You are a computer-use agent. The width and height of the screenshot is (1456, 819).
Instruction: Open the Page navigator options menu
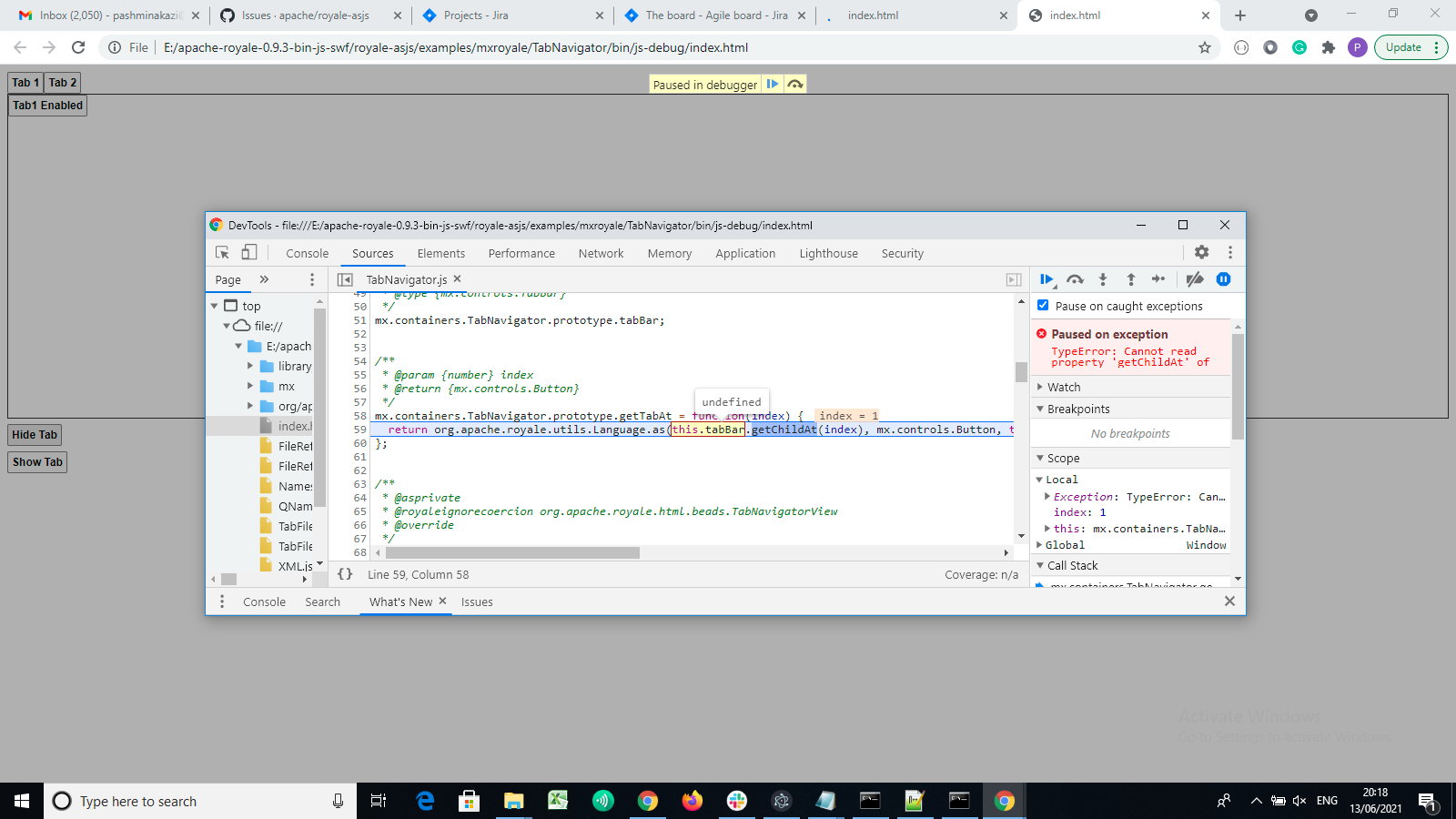click(x=312, y=279)
